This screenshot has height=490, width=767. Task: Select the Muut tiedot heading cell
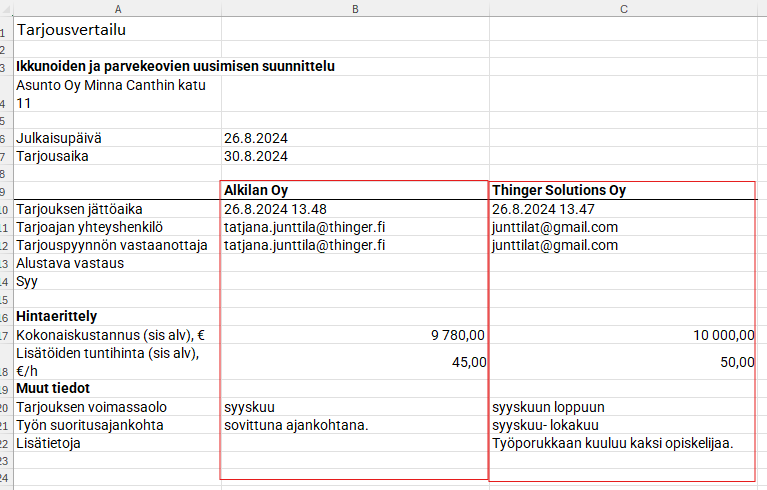pos(117,388)
